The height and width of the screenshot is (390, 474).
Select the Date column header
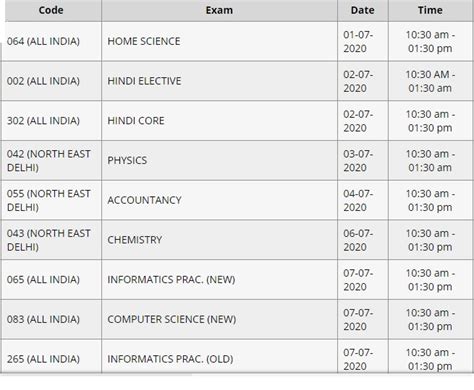[x=363, y=10]
